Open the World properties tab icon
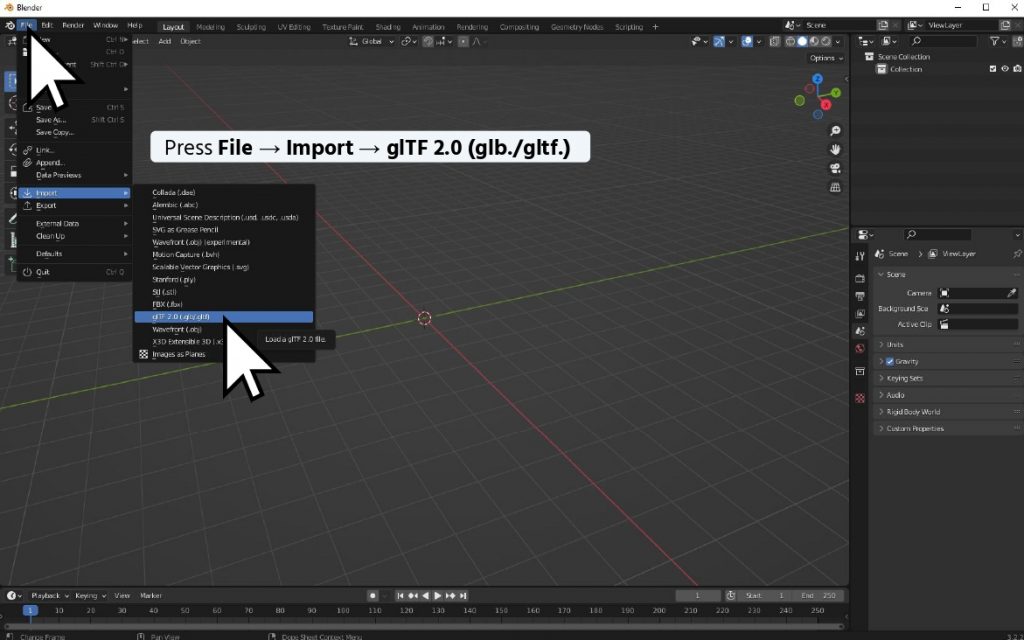The height and width of the screenshot is (640, 1024). tap(859, 349)
